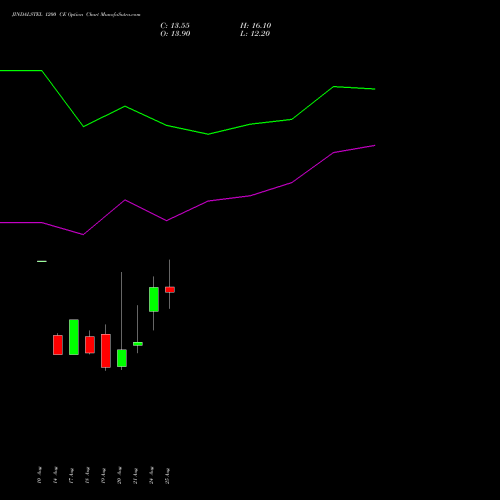Click the high value 'H: 16.10'
Screen dimensions: 500x500
(256, 26)
